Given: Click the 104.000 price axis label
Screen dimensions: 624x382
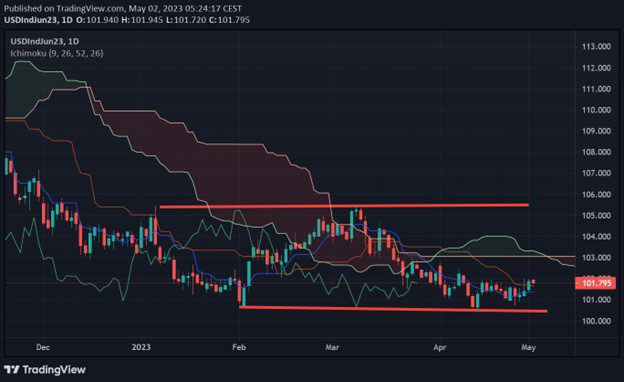Looking at the screenshot, I should pos(596,237).
